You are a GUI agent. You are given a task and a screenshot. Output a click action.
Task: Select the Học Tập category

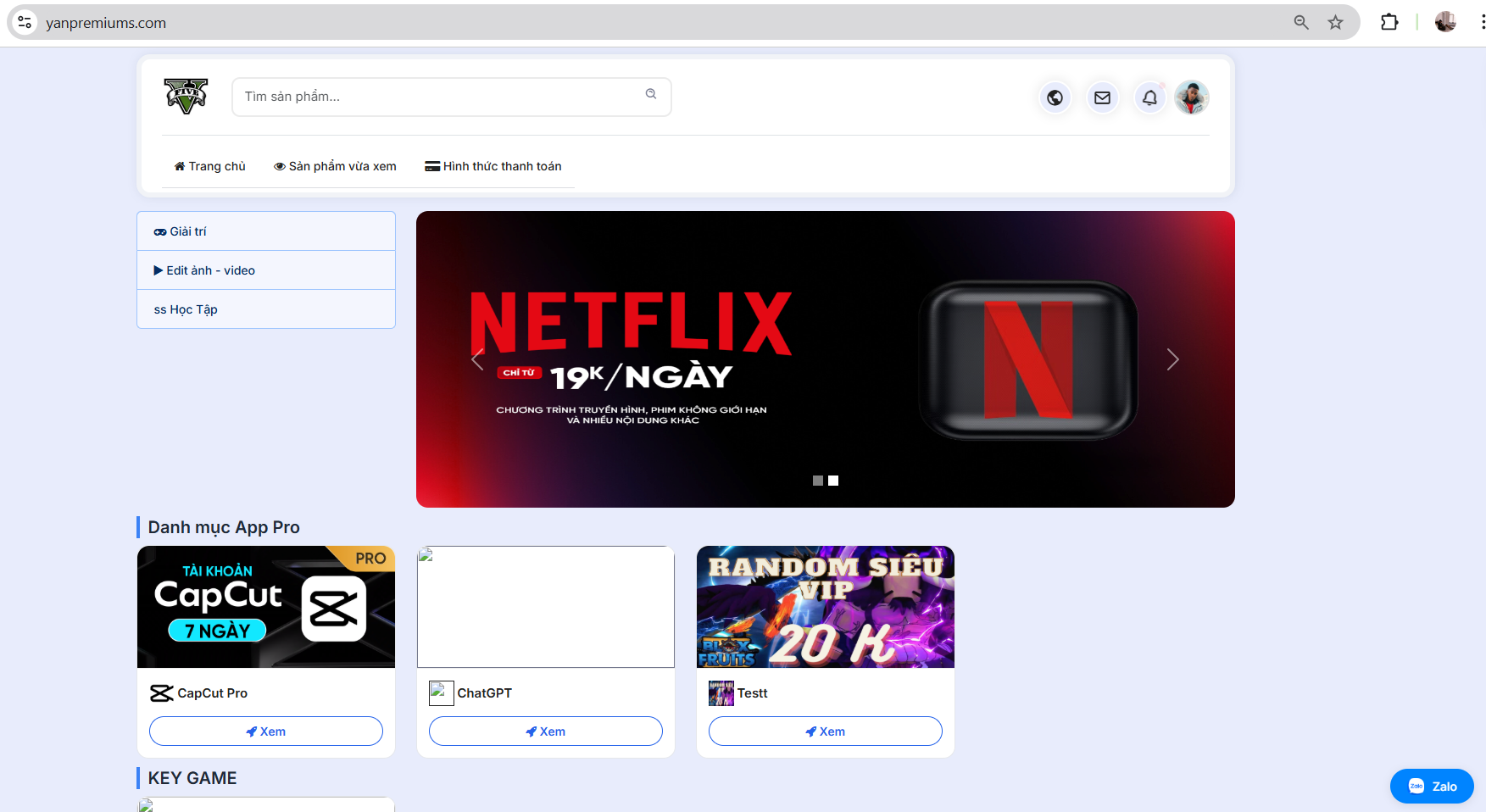[266, 309]
